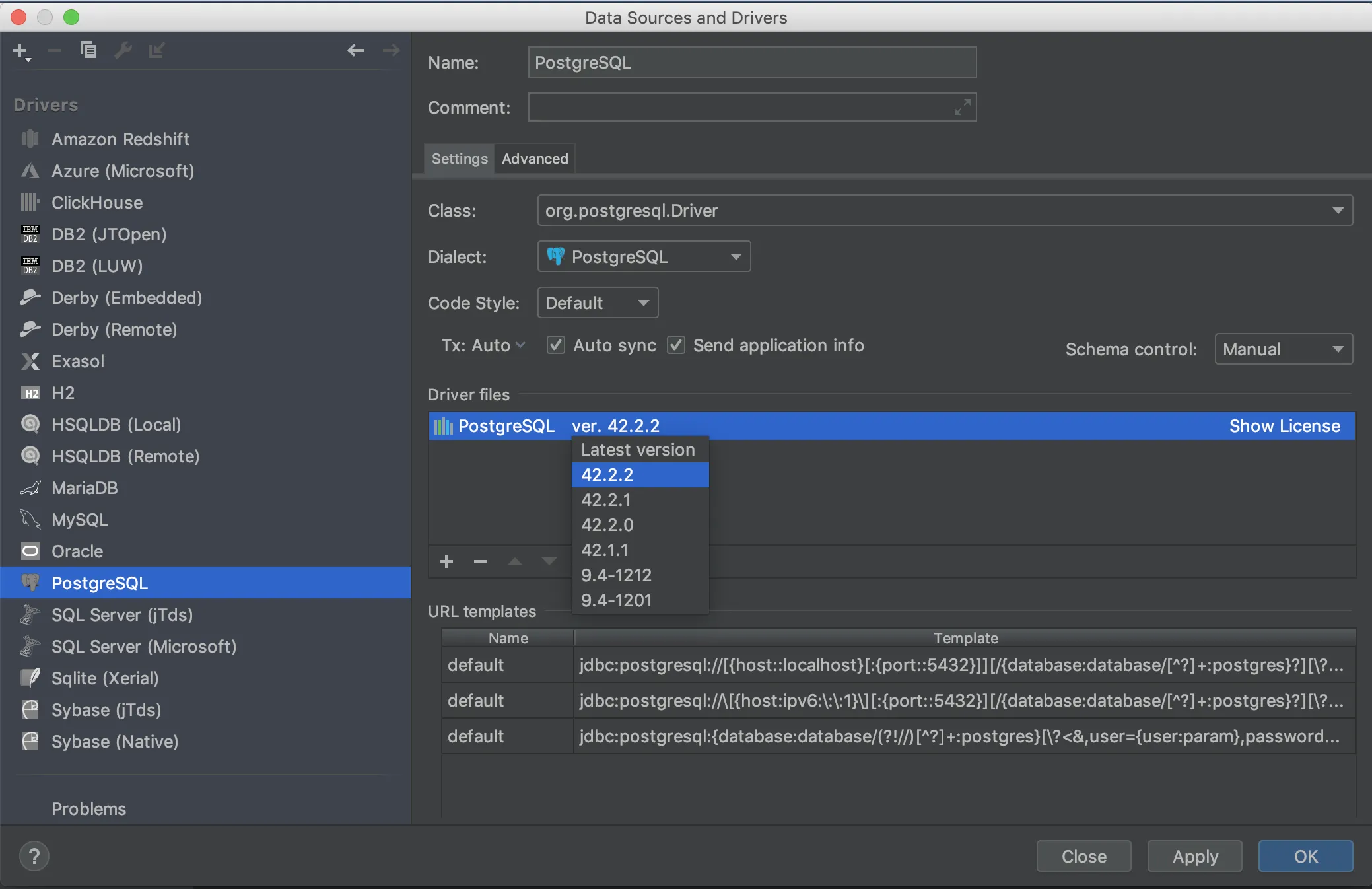The height and width of the screenshot is (889, 1372).
Task: Click the back navigation arrow
Action: [356, 50]
